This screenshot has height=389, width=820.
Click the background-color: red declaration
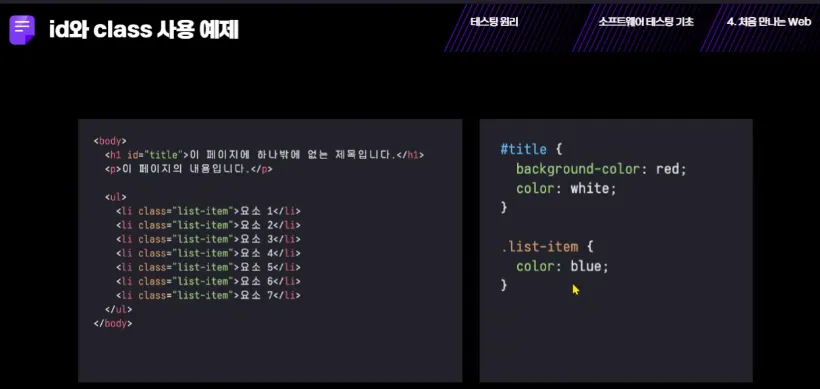click(x=601, y=169)
